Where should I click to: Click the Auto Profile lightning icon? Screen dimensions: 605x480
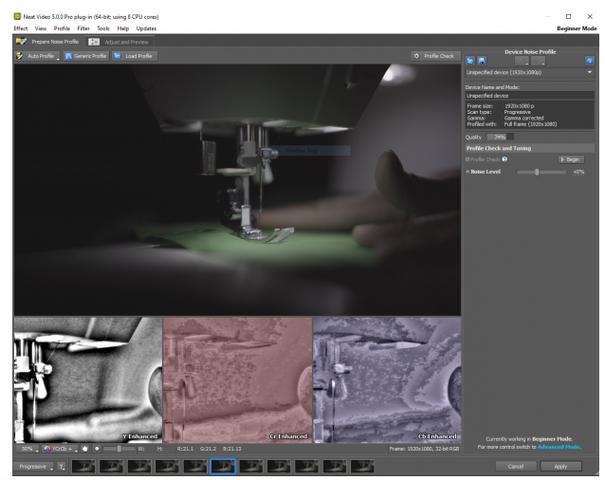coord(20,56)
